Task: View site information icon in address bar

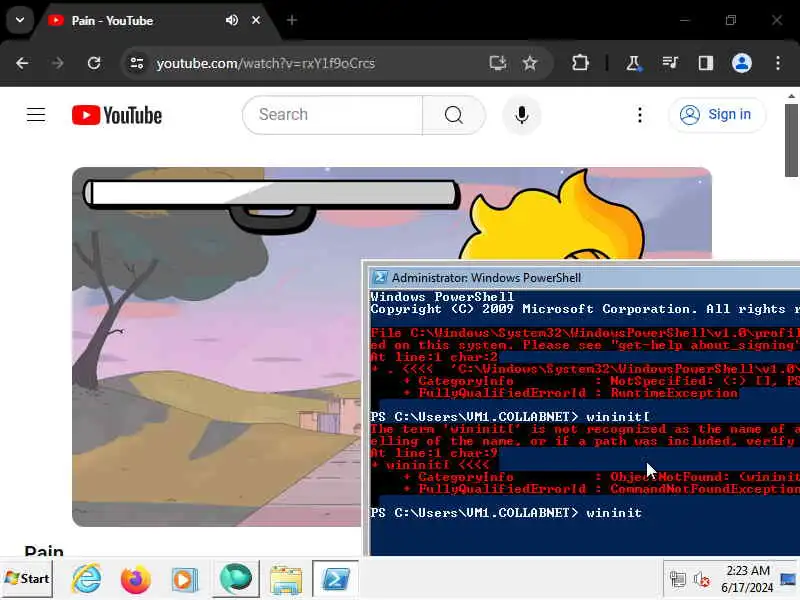Action: (x=136, y=63)
